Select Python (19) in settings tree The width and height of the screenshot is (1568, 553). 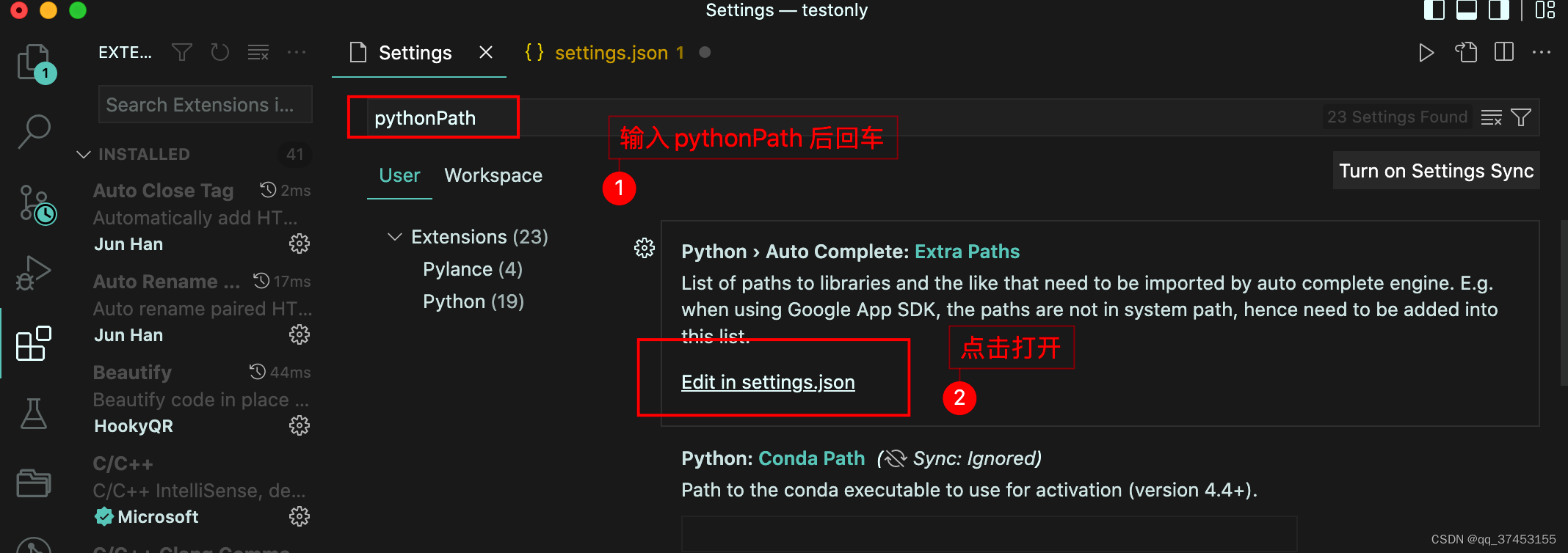click(x=473, y=301)
